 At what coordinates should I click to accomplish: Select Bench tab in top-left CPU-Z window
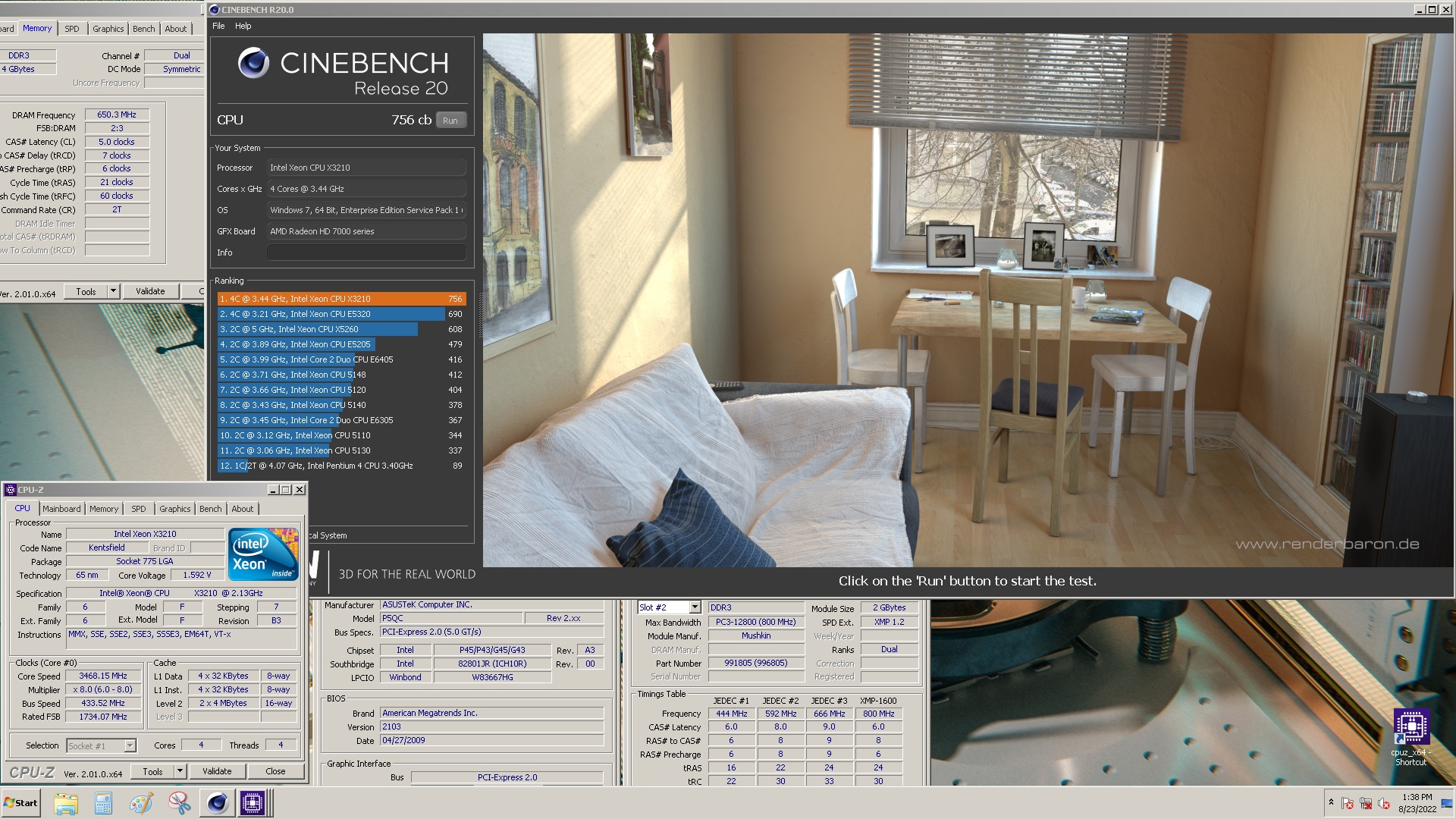[x=143, y=29]
